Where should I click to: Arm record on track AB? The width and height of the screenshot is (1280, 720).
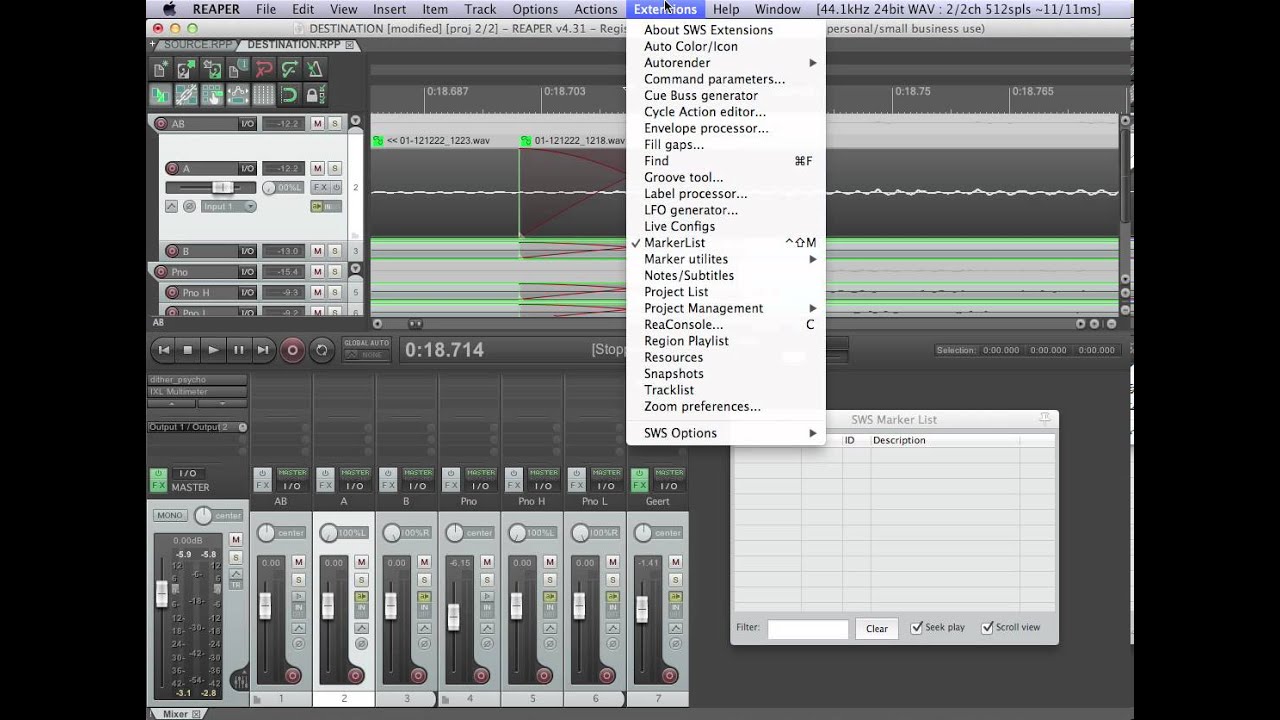(x=161, y=124)
